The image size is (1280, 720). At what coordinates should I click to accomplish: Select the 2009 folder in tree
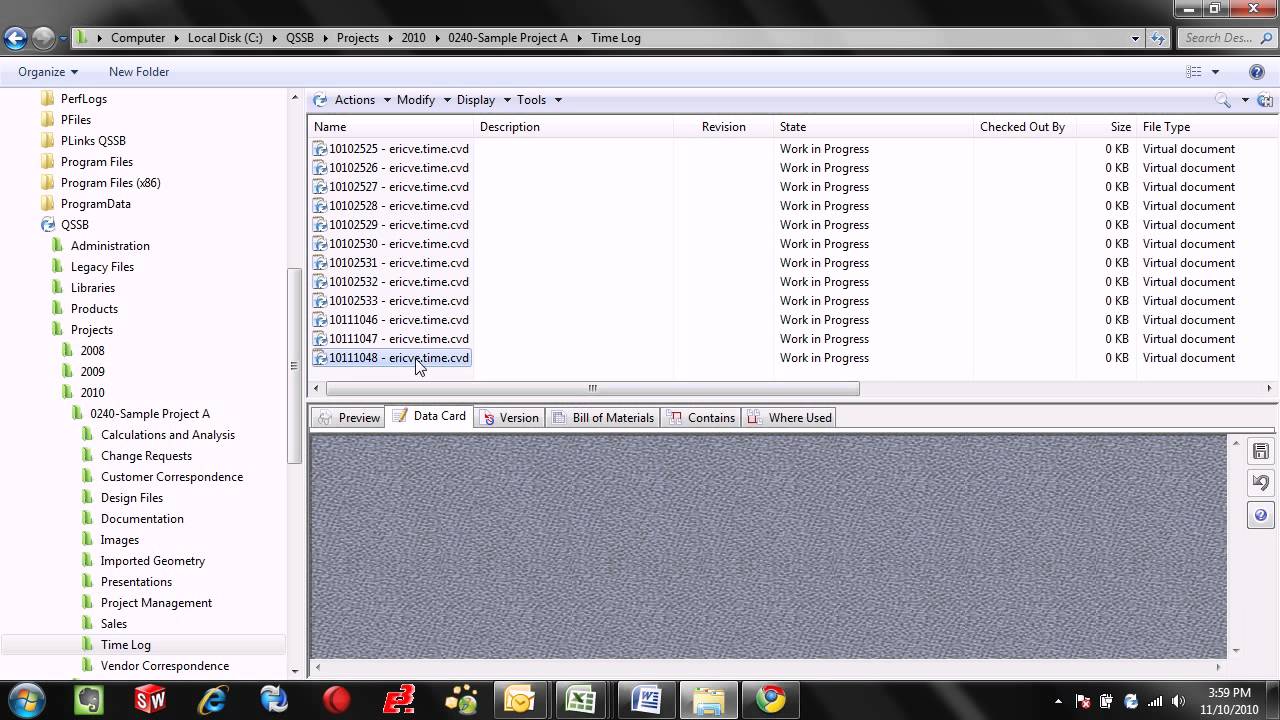coord(92,372)
